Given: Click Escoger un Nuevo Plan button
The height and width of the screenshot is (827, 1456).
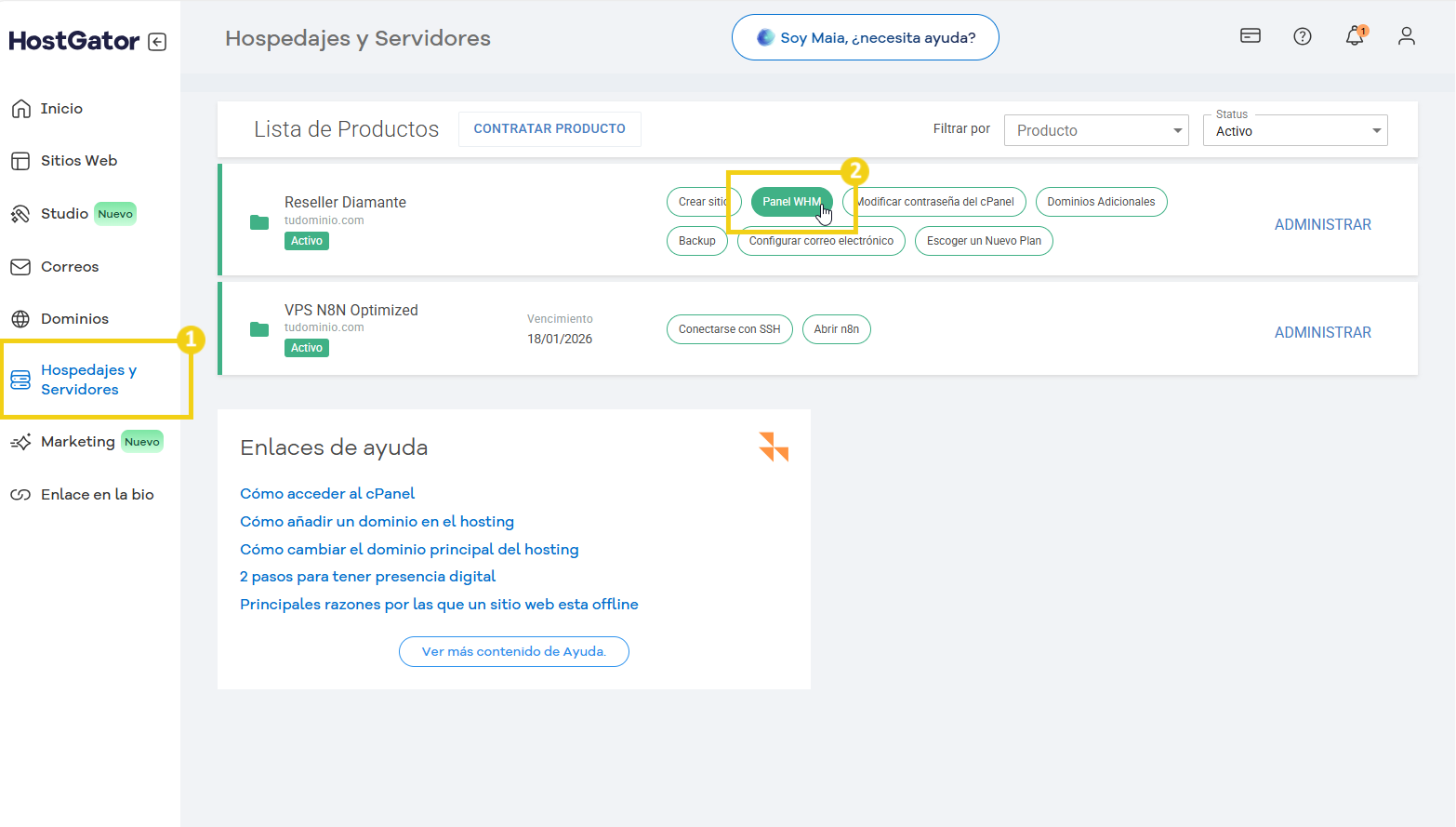Looking at the screenshot, I should pos(984,241).
